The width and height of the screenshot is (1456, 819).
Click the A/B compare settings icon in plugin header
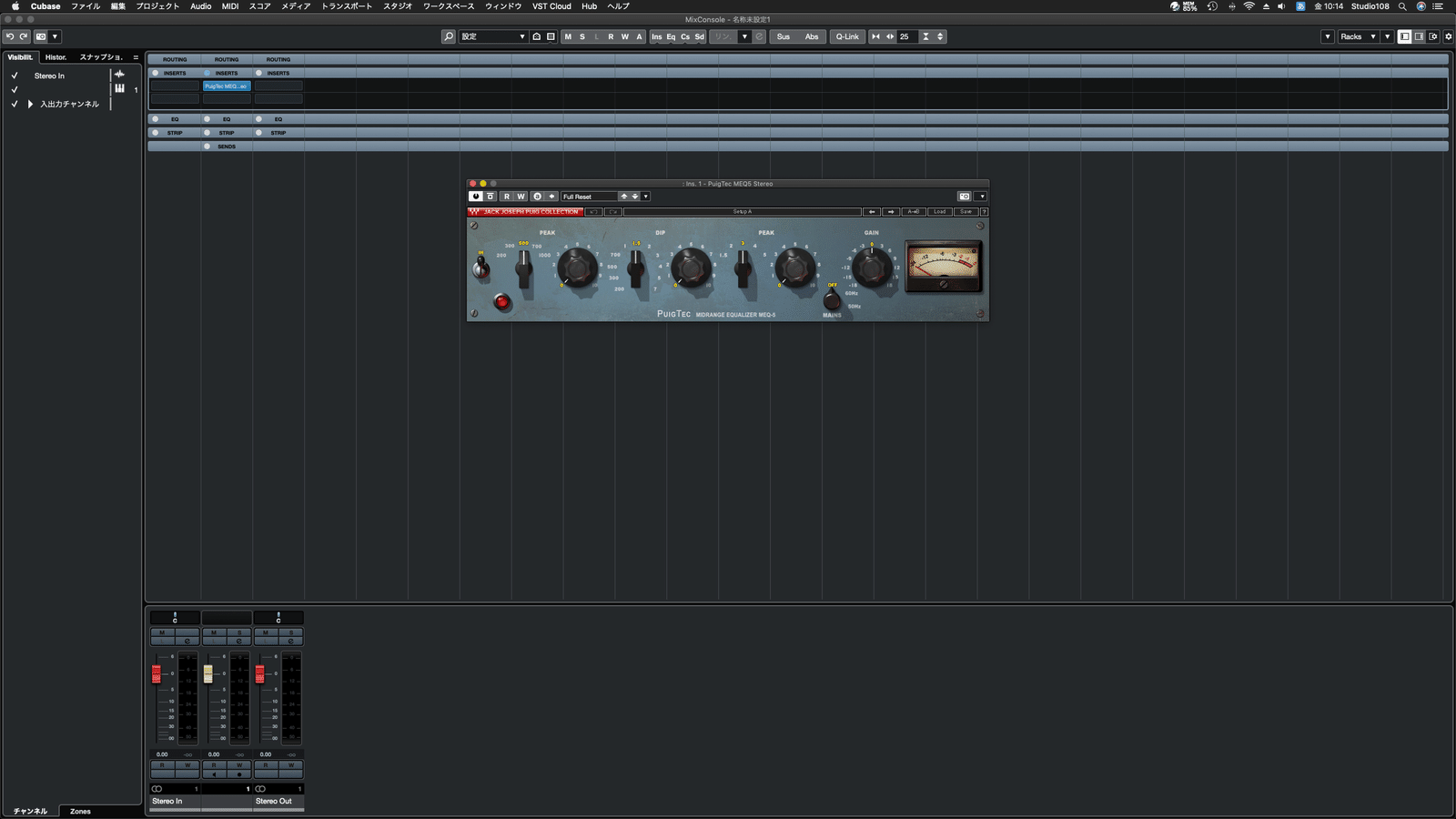[x=537, y=196]
